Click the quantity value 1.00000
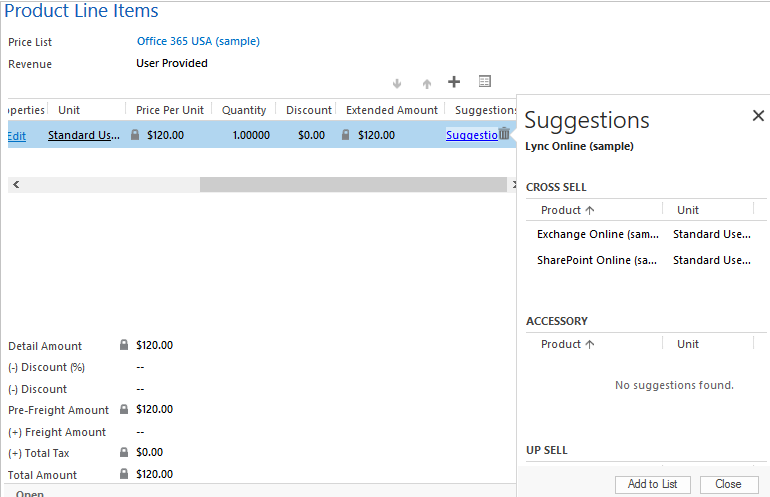The width and height of the screenshot is (770, 497). [251, 135]
